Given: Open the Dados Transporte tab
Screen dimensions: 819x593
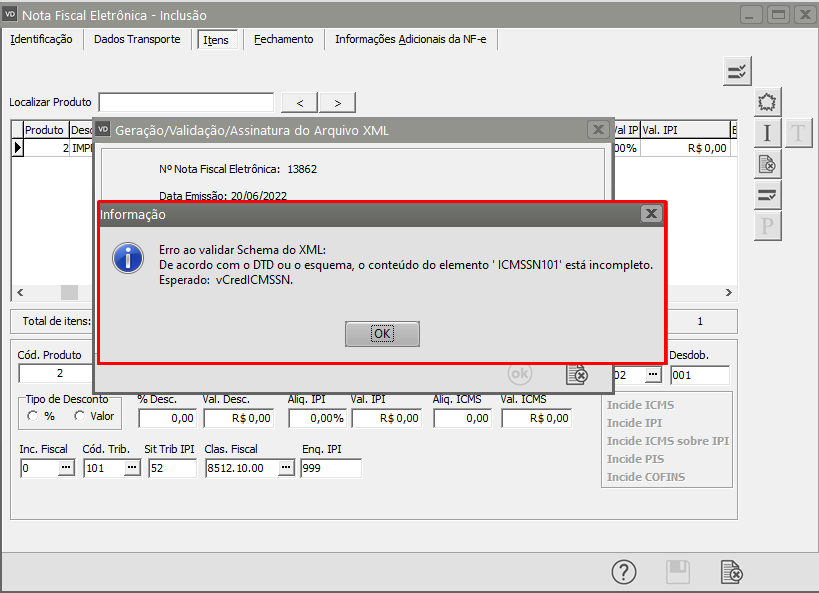Looking at the screenshot, I should pos(137,39).
